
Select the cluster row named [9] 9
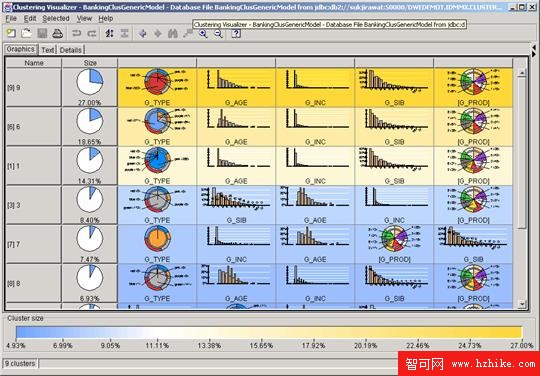click(34, 87)
